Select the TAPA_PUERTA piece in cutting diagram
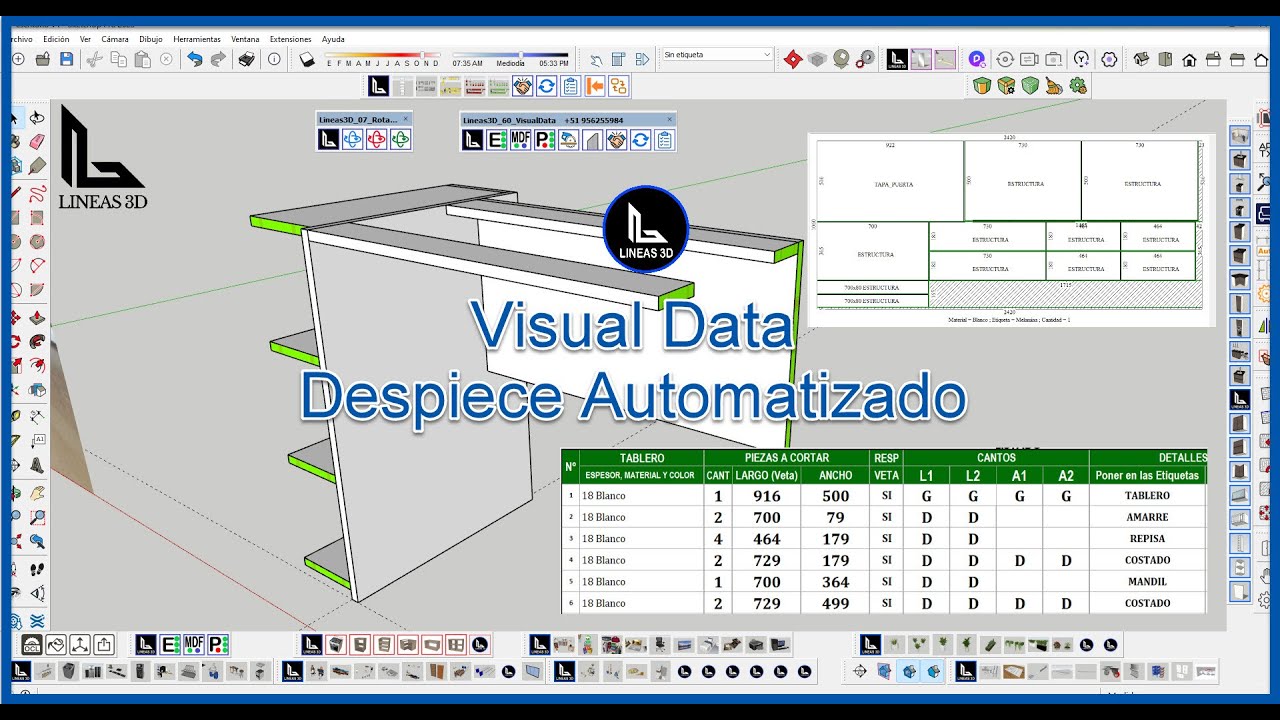 (x=890, y=181)
